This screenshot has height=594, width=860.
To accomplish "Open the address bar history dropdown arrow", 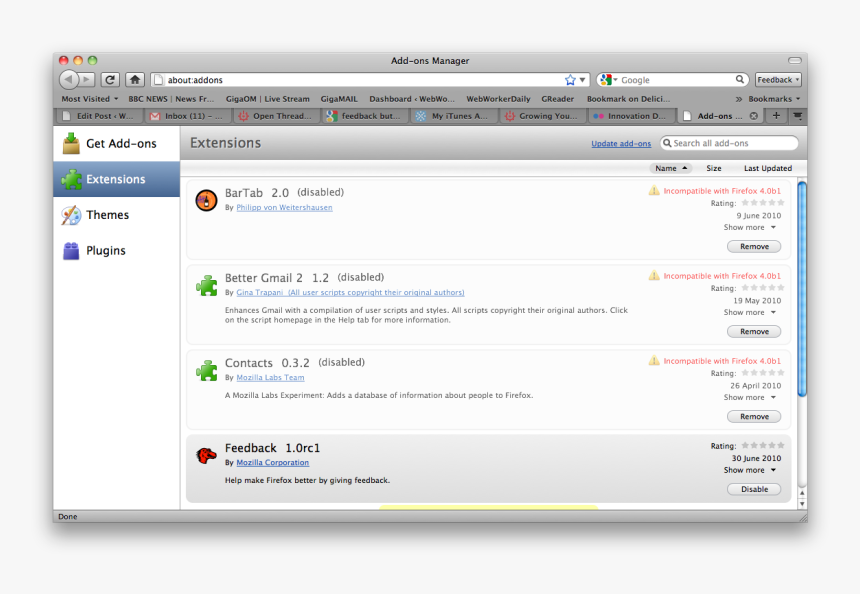I will [582, 80].
